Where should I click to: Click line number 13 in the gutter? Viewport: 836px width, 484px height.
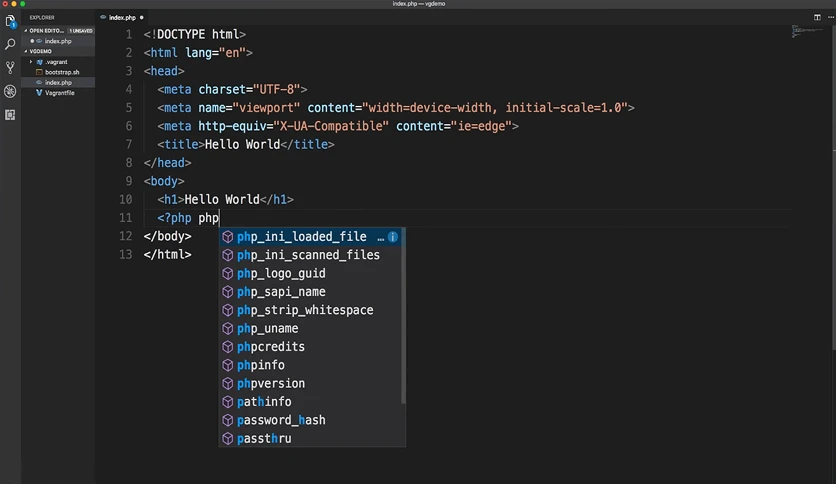point(125,255)
